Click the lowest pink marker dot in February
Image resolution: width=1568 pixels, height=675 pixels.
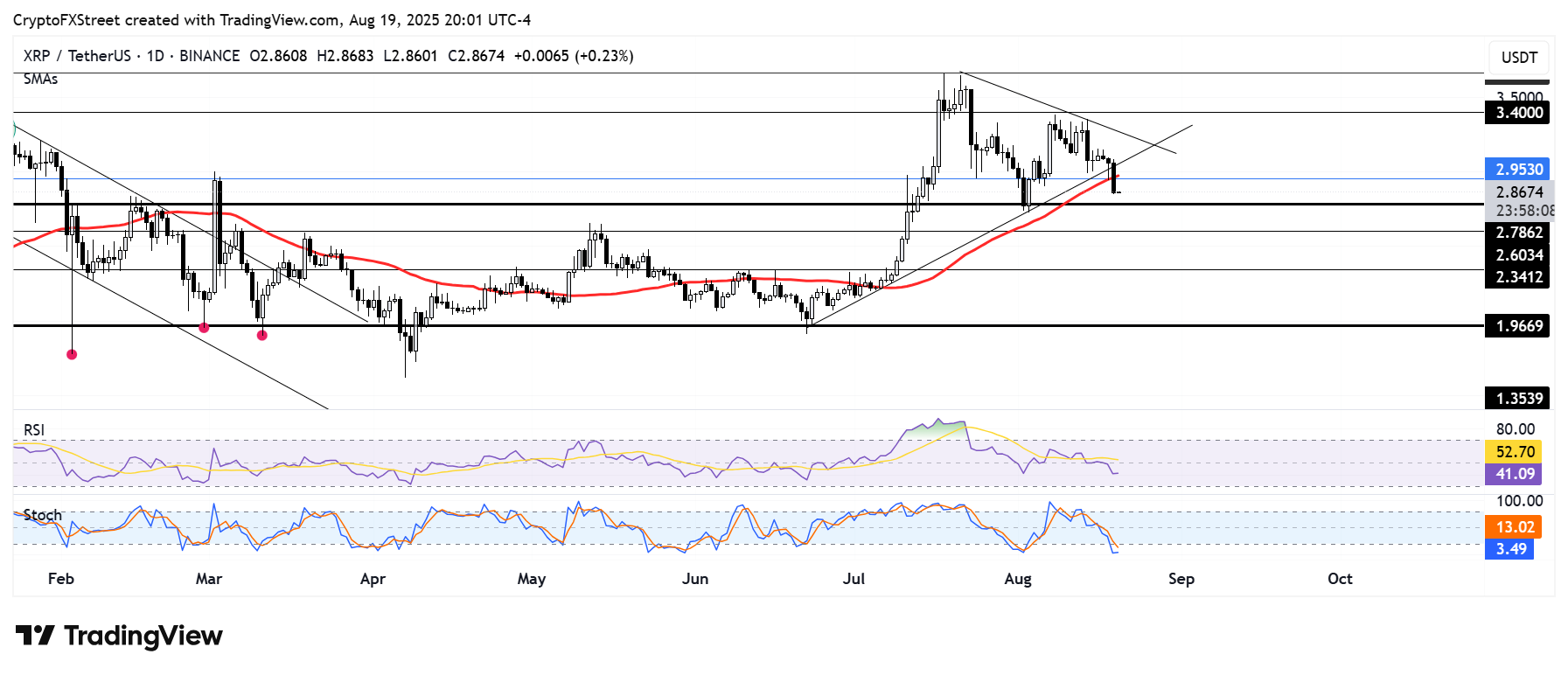72,354
